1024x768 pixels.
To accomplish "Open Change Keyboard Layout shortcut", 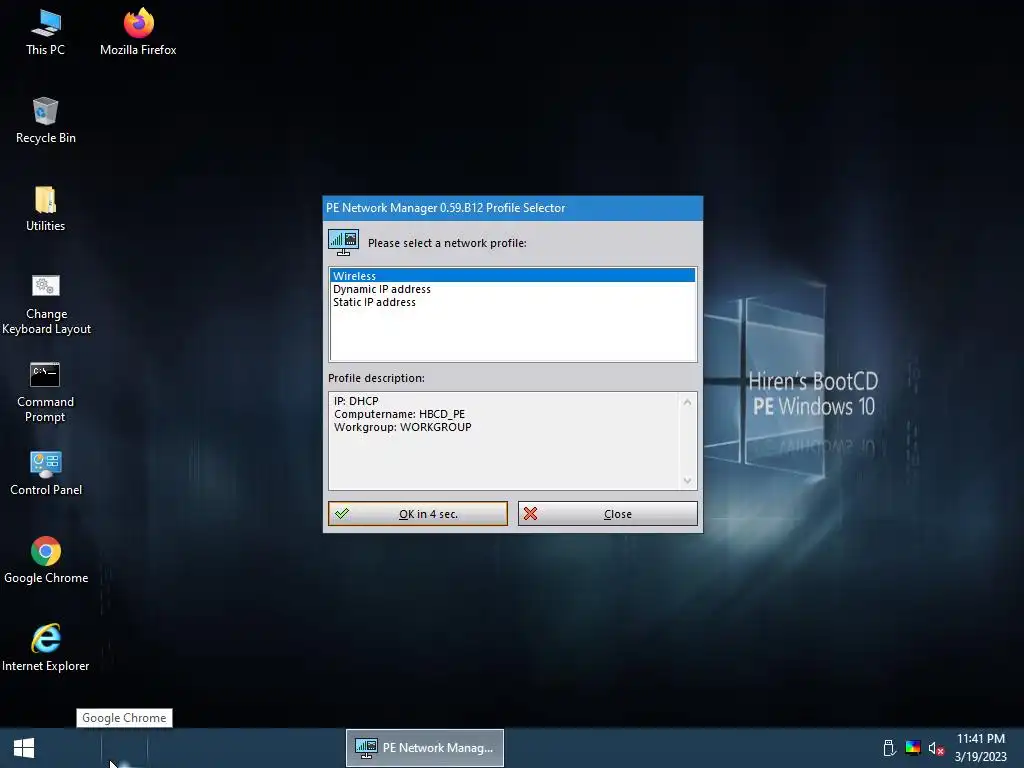I will (46, 304).
